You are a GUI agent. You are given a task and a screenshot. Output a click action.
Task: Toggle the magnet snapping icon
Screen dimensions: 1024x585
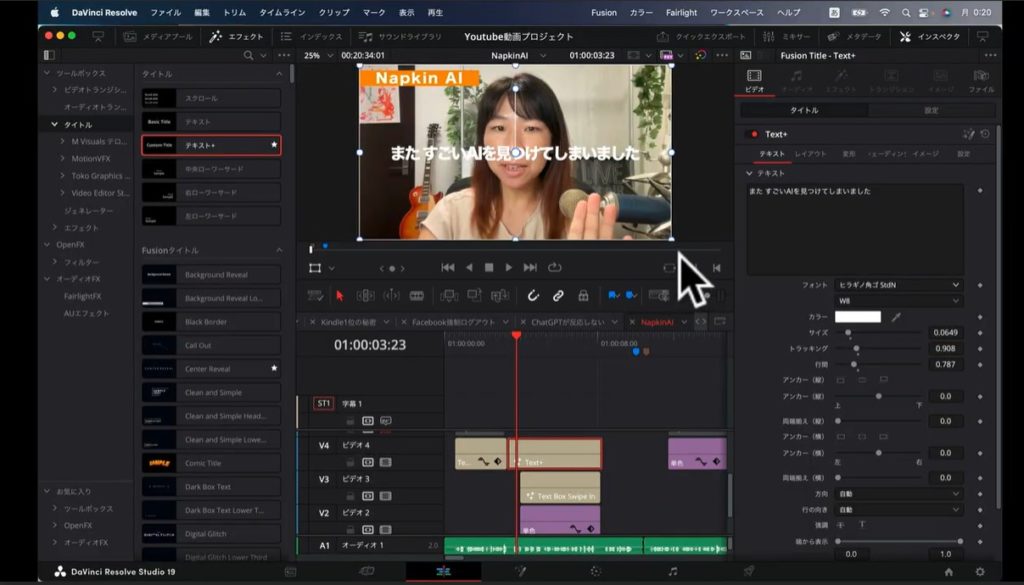coord(533,296)
